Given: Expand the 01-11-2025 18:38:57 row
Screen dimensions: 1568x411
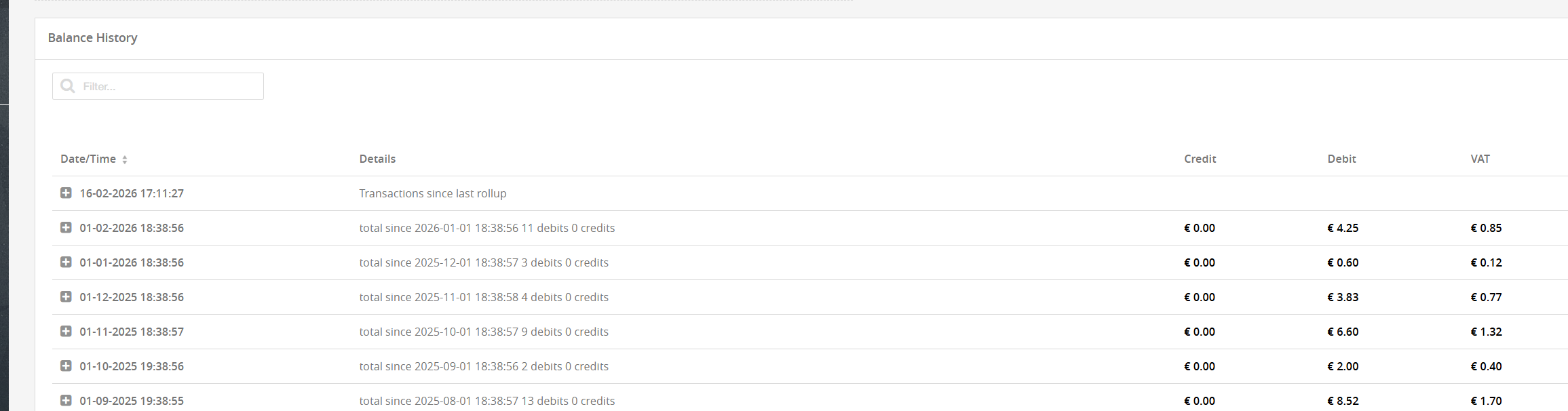Looking at the screenshot, I should click(66, 332).
